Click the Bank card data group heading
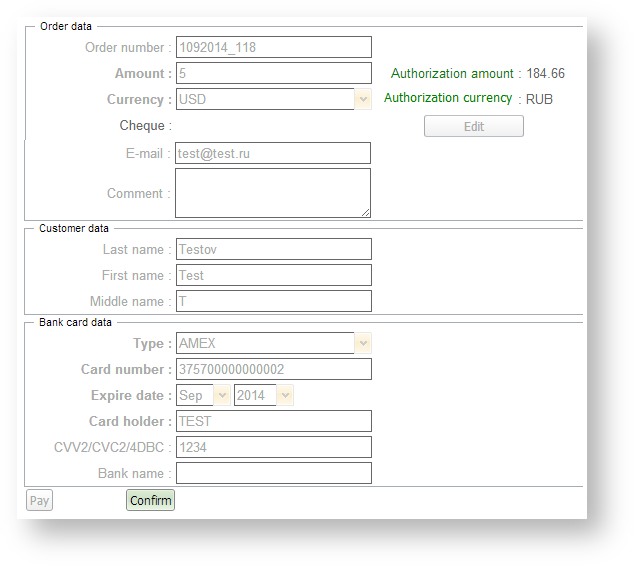Image resolution: width=635 pixels, height=567 pixels. pos(75,322)
